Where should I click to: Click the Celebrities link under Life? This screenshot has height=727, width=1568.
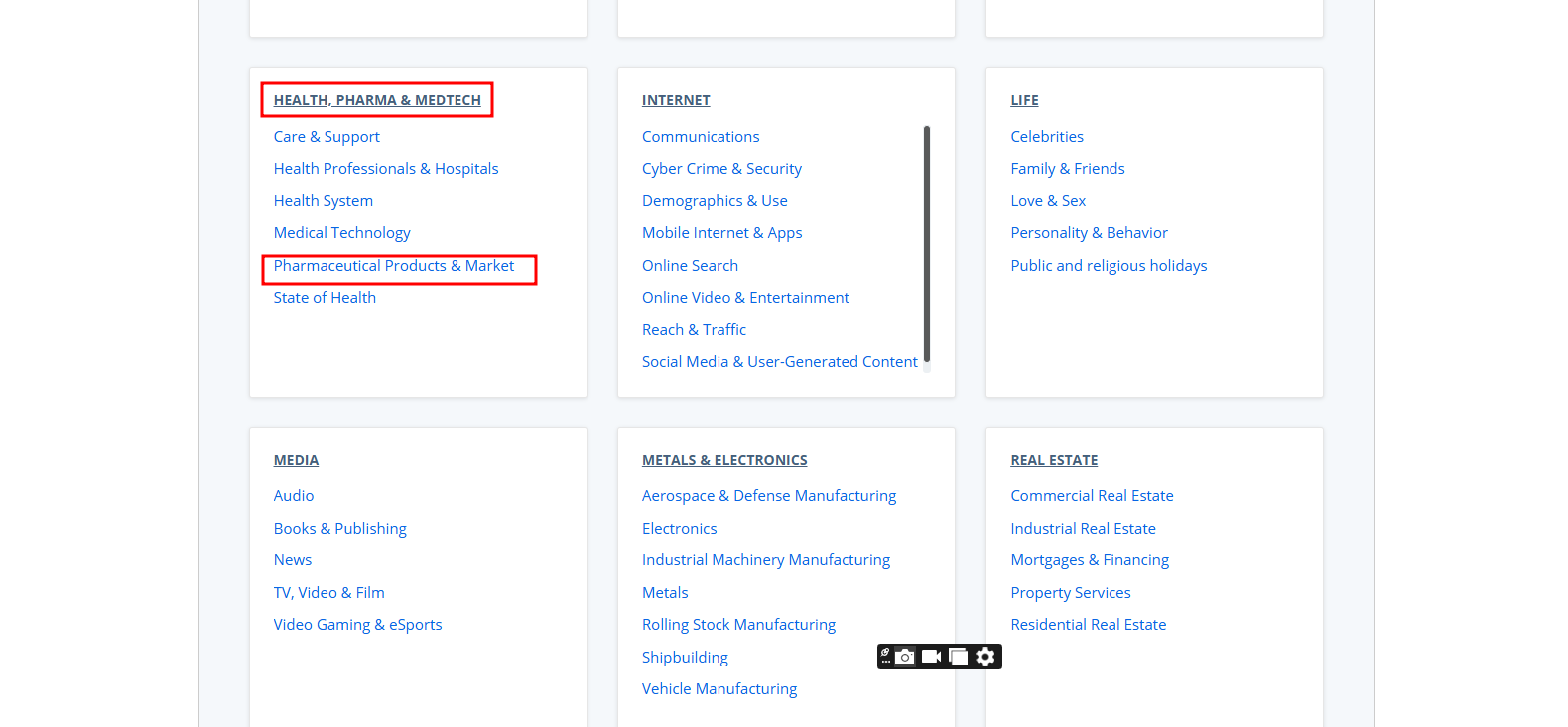pos(1047,137)
